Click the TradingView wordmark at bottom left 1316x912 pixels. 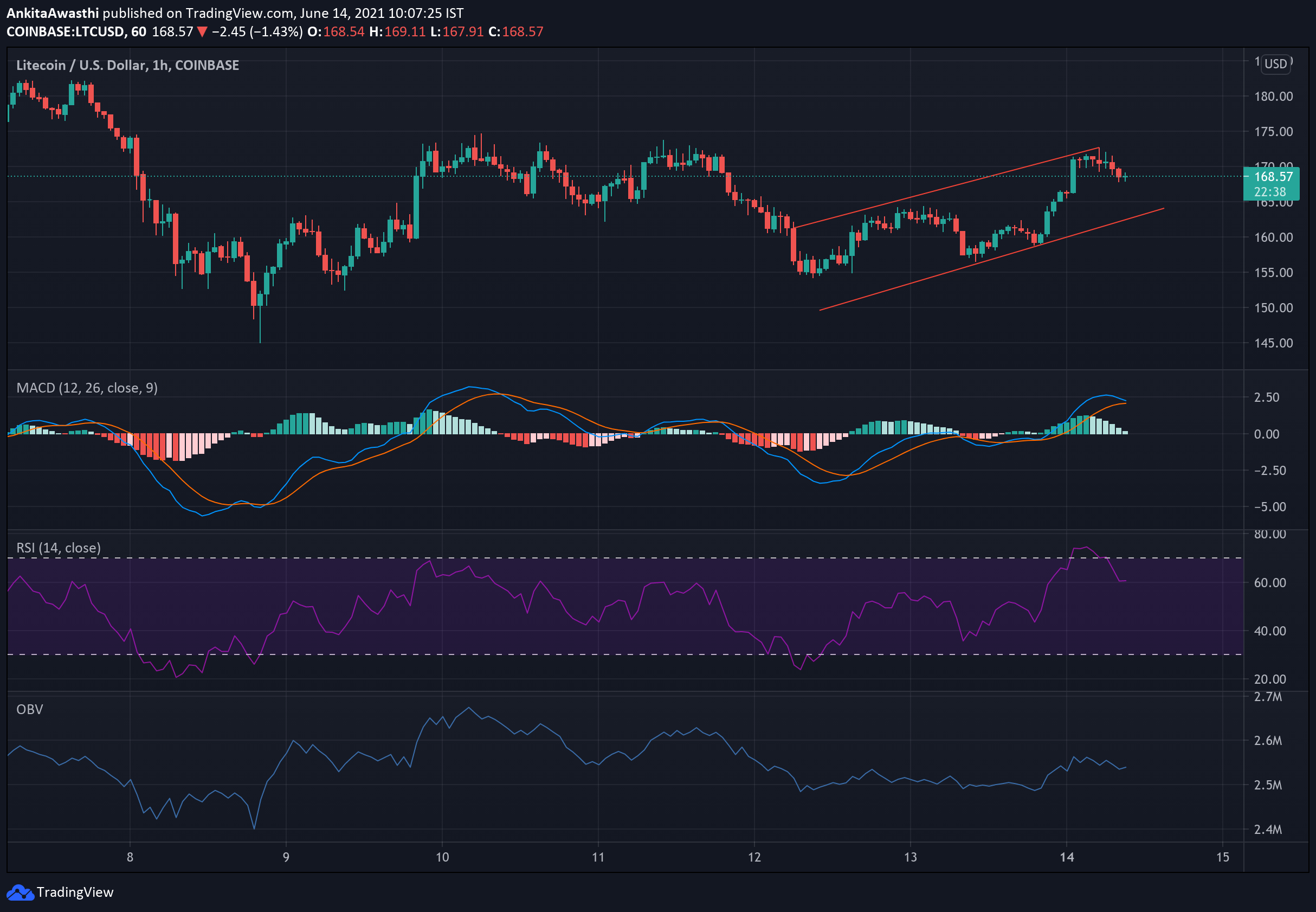click(75, 892)
